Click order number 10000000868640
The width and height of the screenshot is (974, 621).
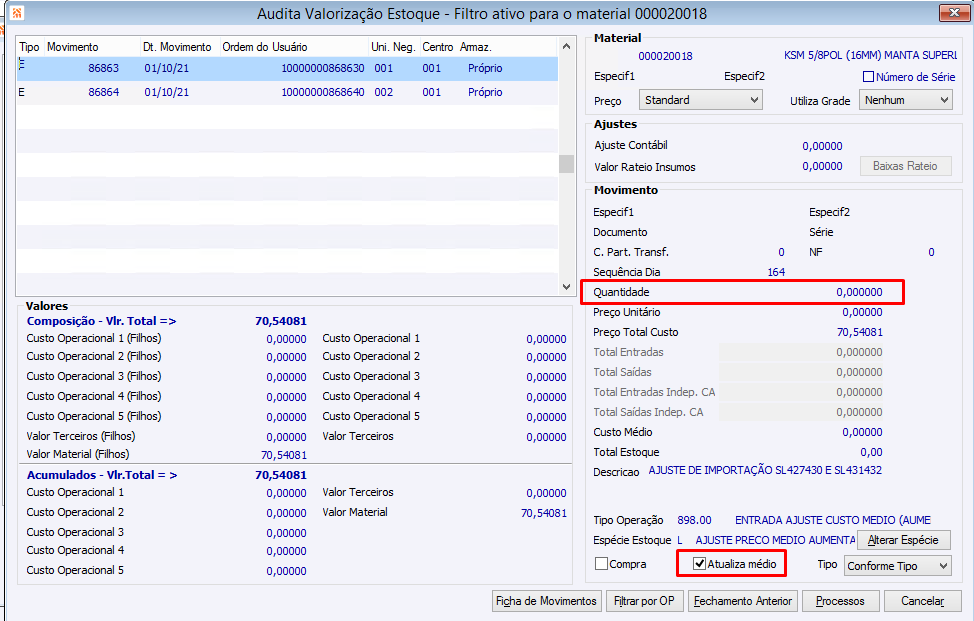coord(323,93)
